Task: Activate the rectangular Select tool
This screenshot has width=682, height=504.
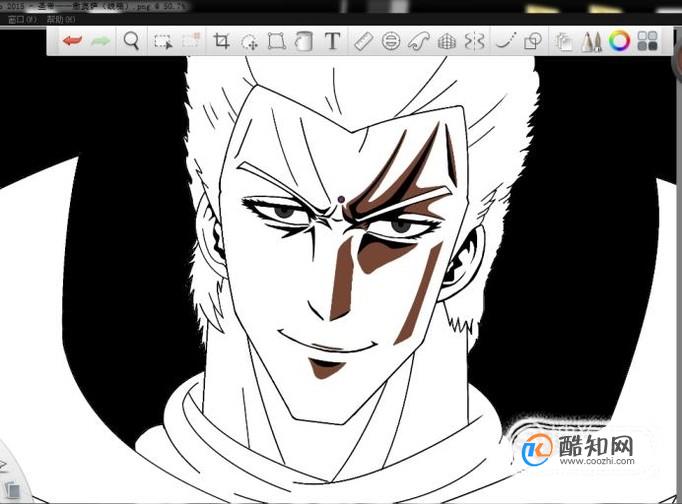Action: (x=163, y=41)
